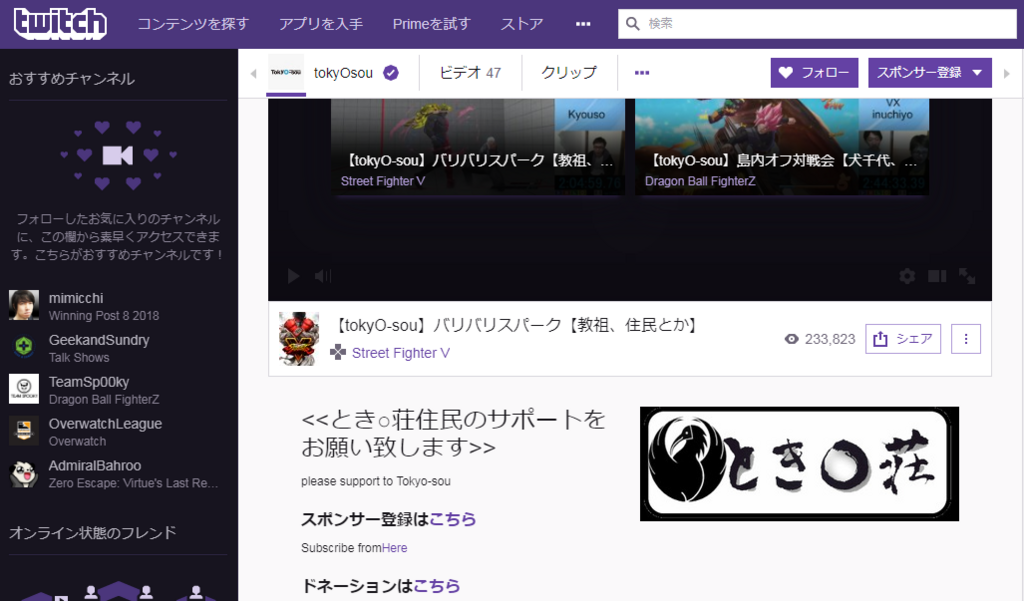Open OverwatchLeague recommended channel
The height and width of the screenshot is (601, 1024).
pos(118,431)
